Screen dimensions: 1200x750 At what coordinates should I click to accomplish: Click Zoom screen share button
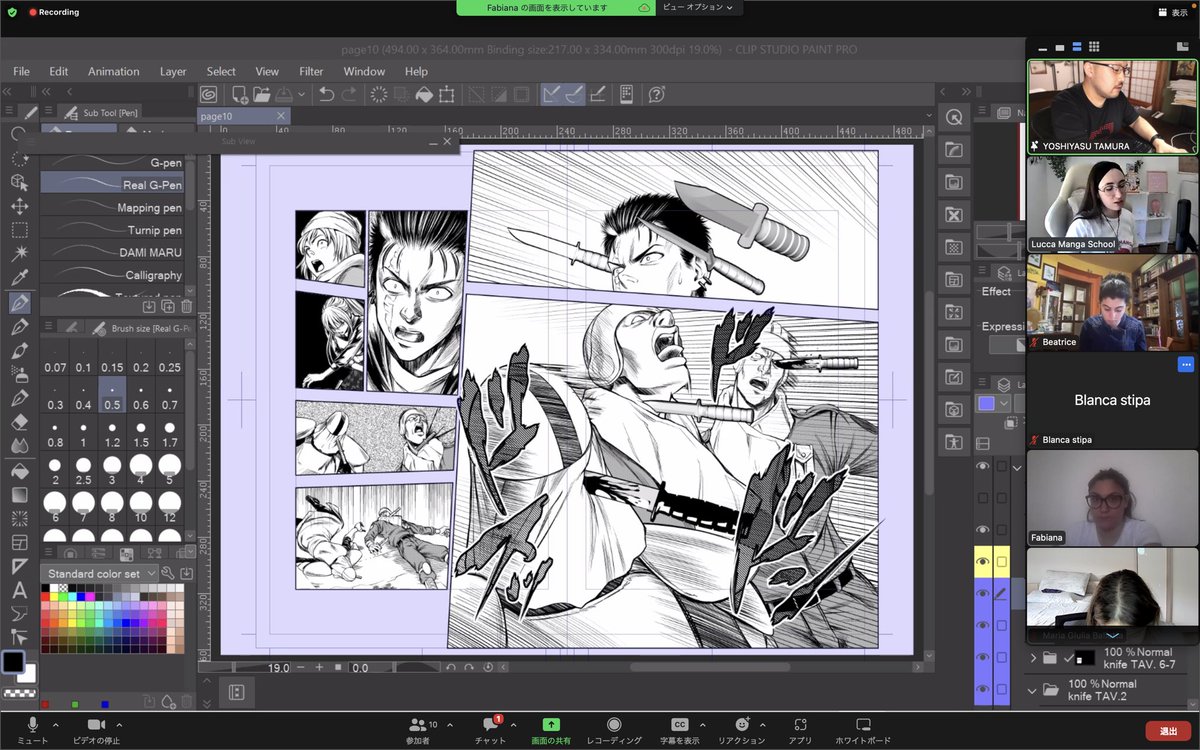point(551,730)
